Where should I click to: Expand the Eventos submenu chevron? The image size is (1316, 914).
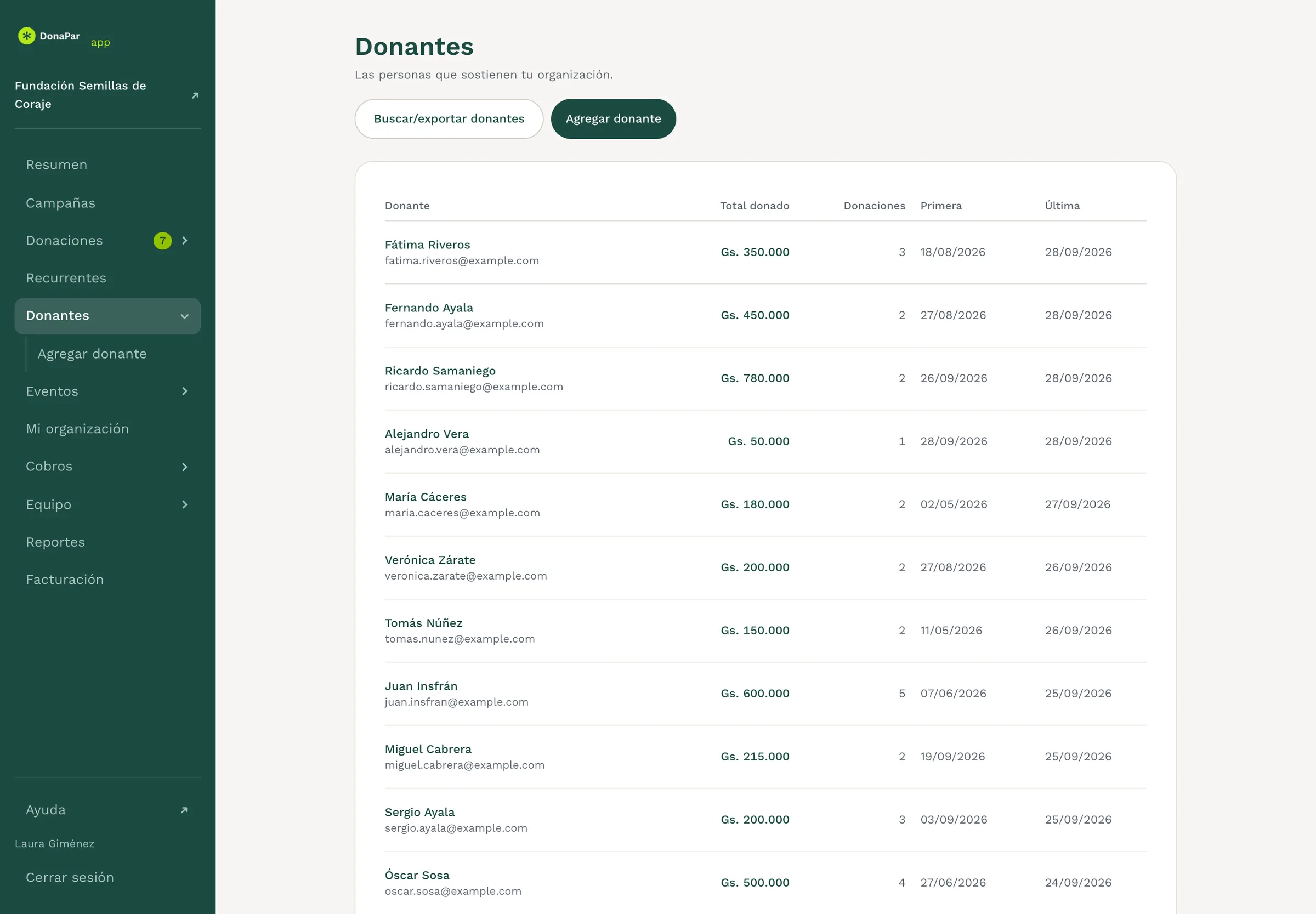184,391
